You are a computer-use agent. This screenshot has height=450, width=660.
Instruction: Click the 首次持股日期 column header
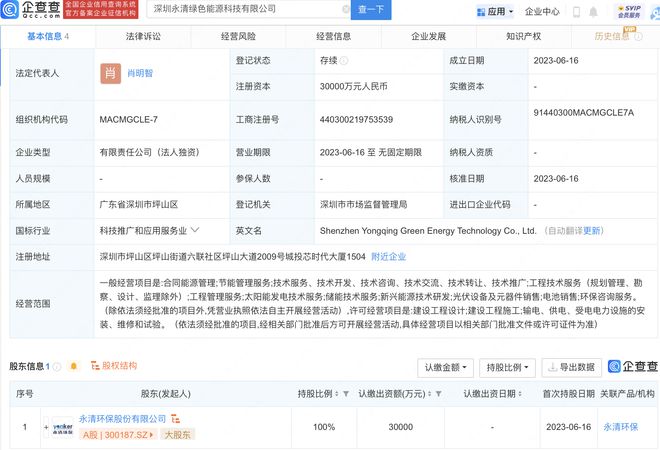click(568, 394)
